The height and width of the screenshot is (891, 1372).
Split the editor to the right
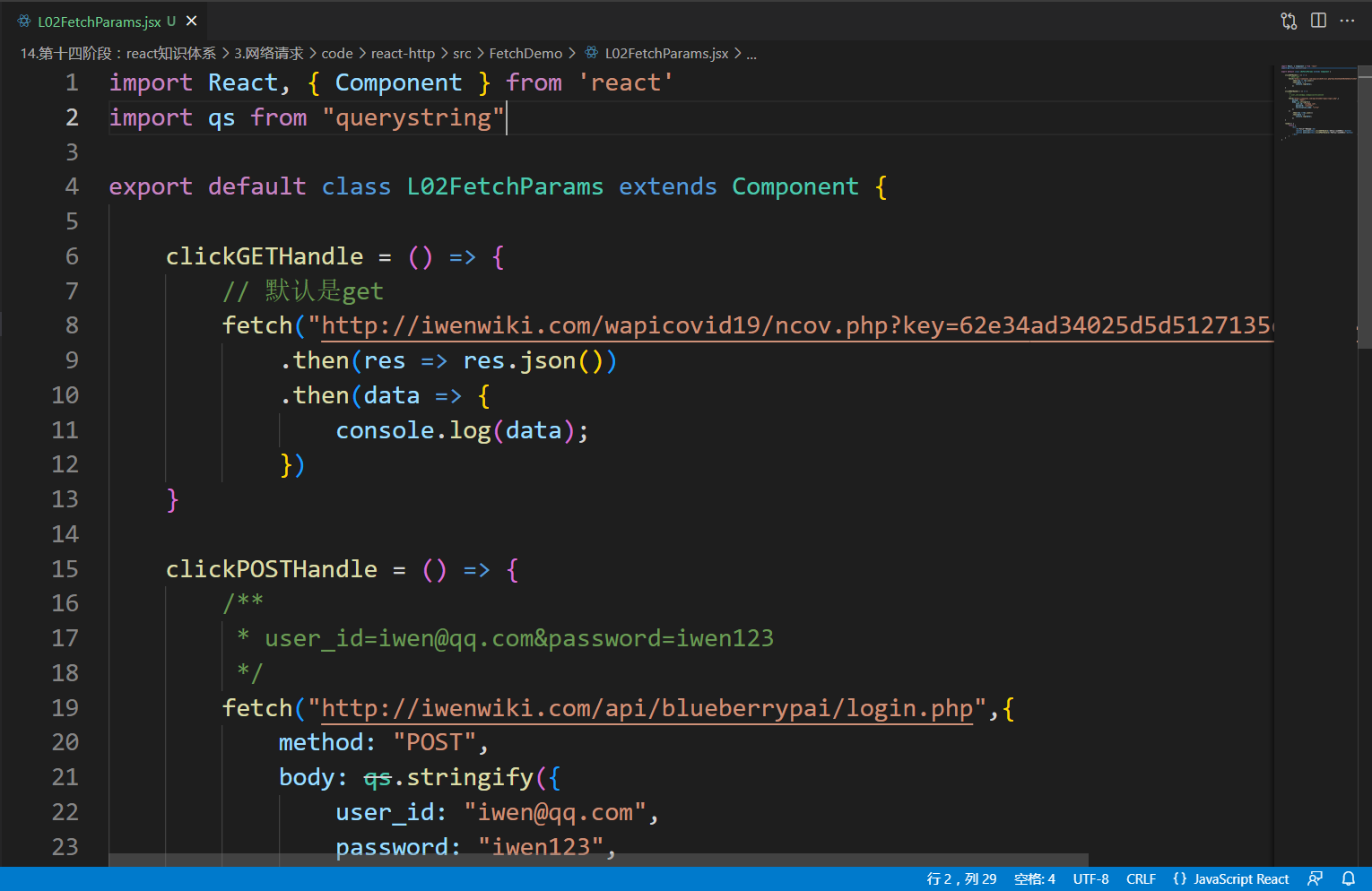(x=1318, y=21)
